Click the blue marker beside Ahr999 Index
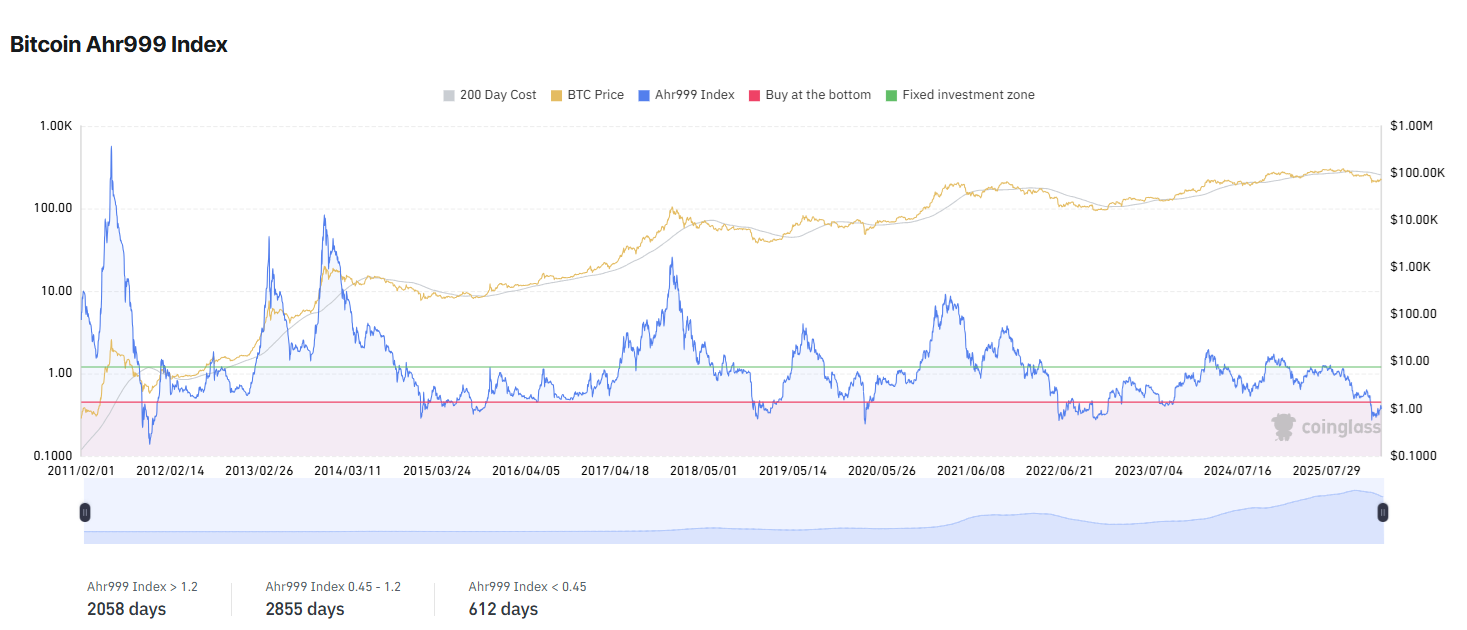 [x=644, y=94]
